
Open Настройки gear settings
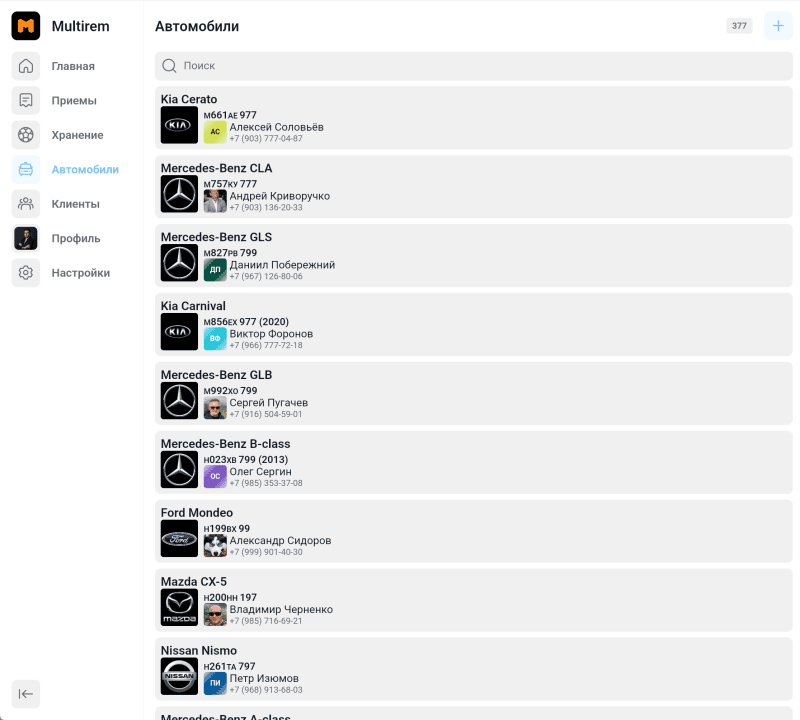pyautogui.click(x=26, y=273)
